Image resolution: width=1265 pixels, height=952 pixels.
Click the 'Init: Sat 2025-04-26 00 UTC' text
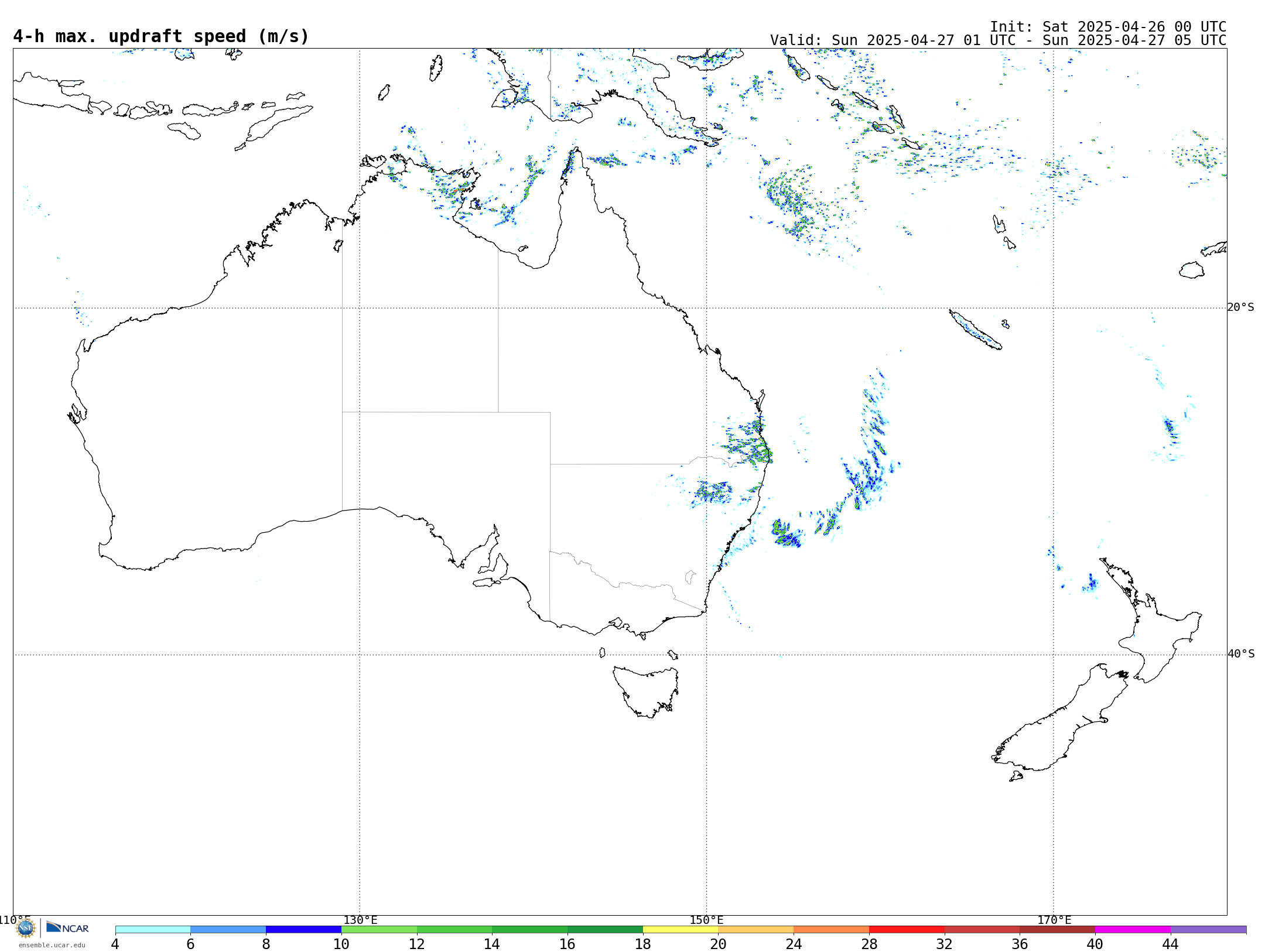[1108, 27]
